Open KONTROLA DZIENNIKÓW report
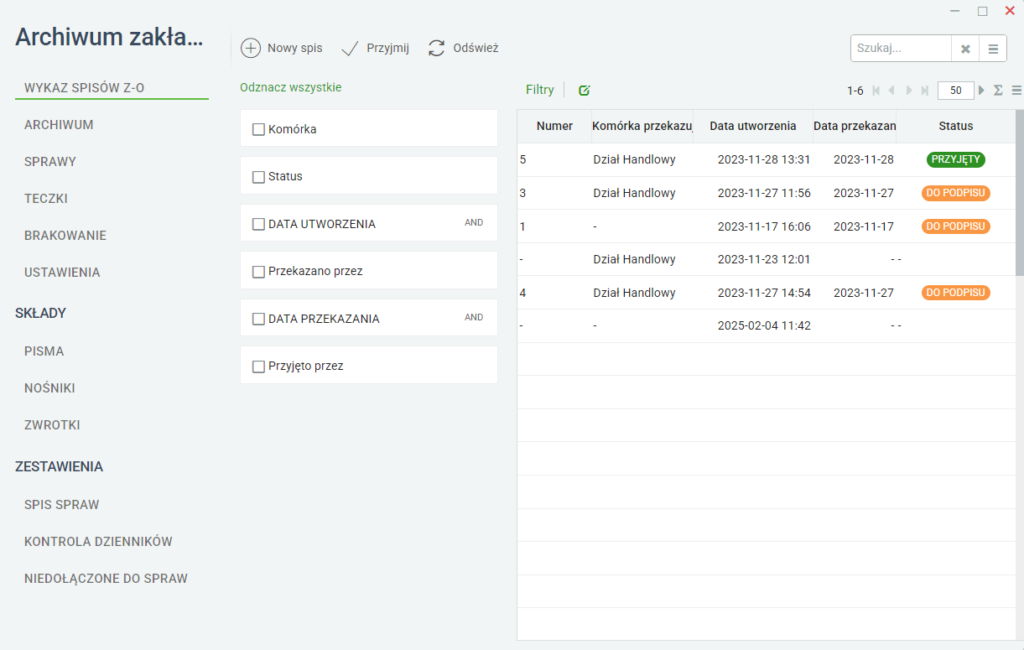Viewport: 1024px width, 650px height. [x=98, y=542]
